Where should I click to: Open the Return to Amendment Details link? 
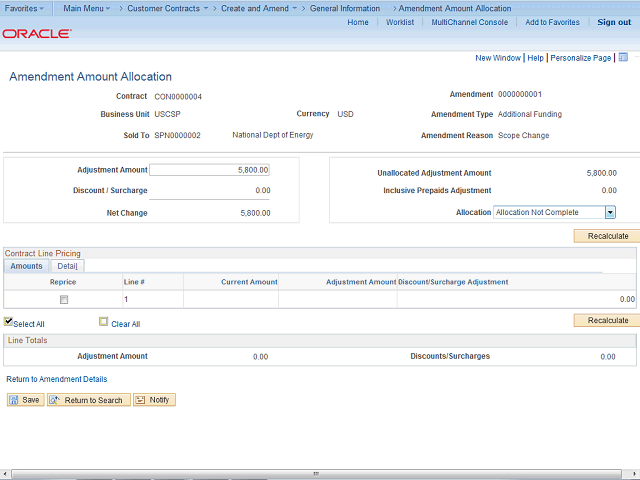tap(56, 379)
